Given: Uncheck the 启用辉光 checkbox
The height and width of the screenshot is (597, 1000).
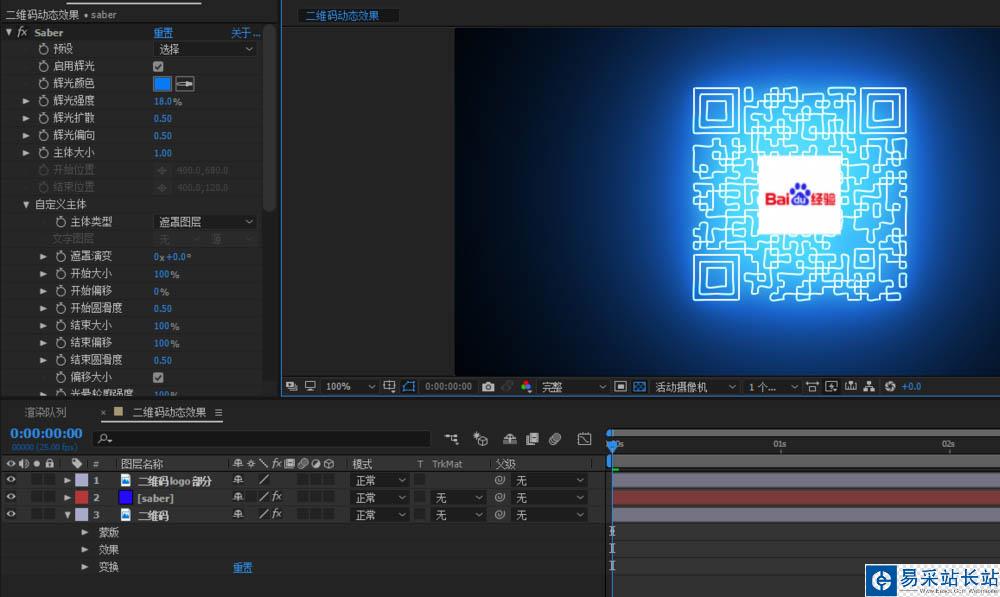Looking at the screenshot, I should tap(158, 67).
